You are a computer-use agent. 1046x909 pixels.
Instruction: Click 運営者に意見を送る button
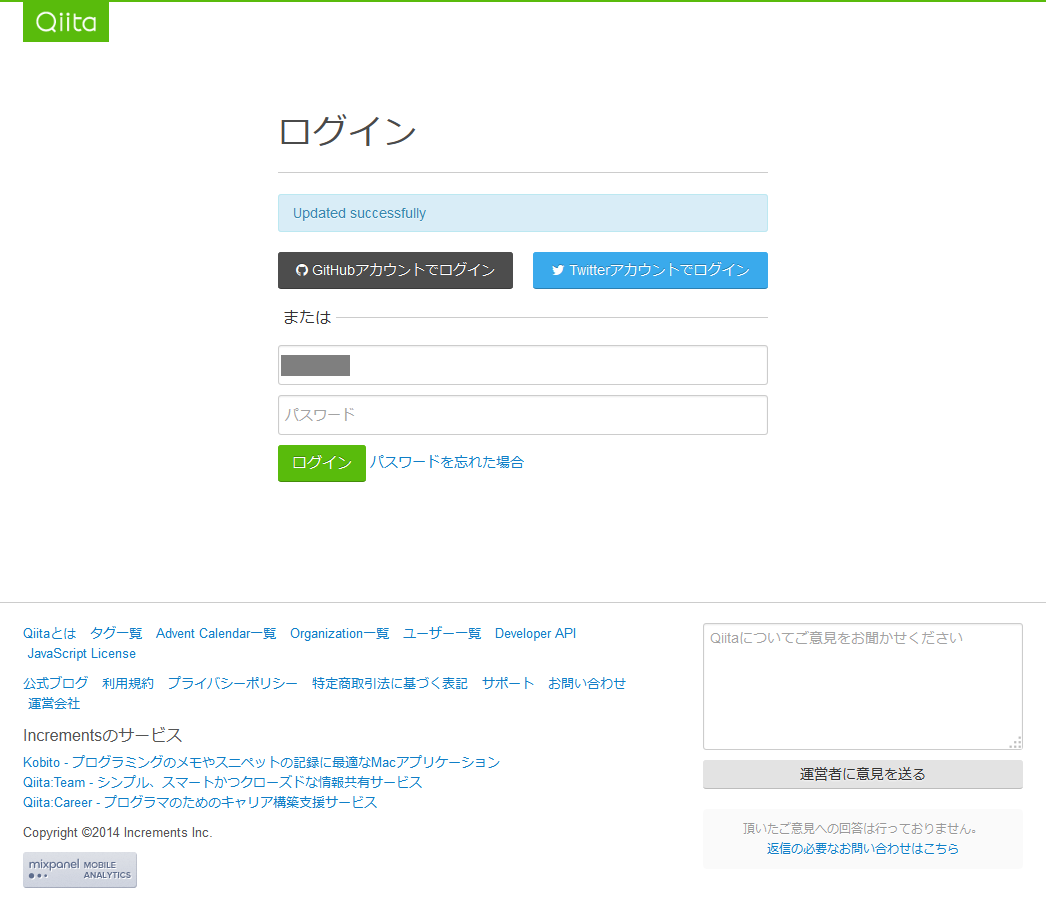(863, 774)
